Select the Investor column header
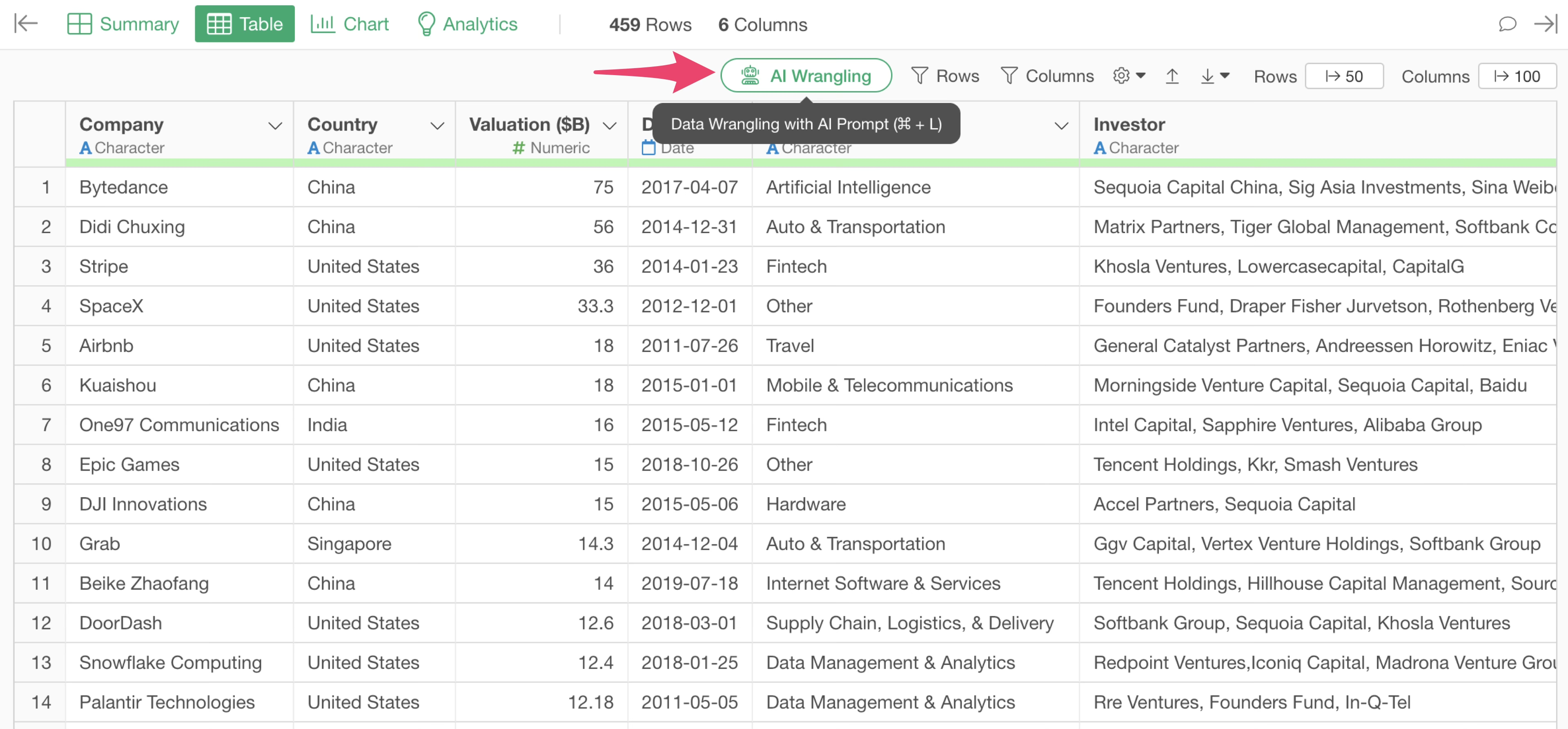The height and width of the screenshot is (729, 1568). (1318, 134)
